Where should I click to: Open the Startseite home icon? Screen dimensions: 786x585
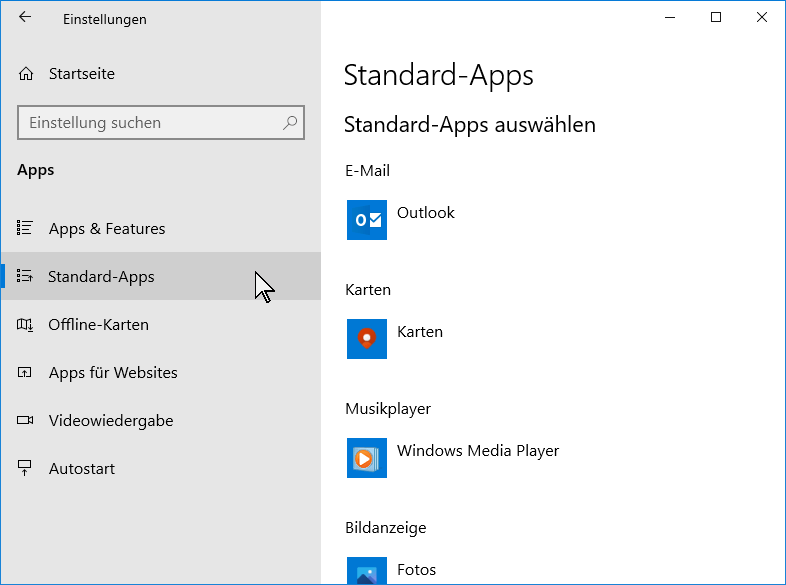click(x=26, y=74)
